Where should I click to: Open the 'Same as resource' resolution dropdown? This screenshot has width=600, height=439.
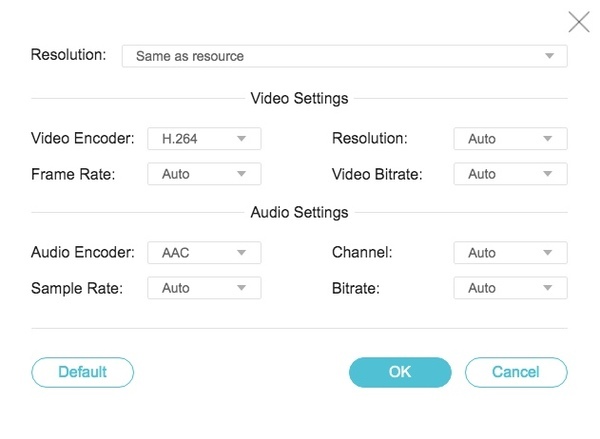[344, 56]
